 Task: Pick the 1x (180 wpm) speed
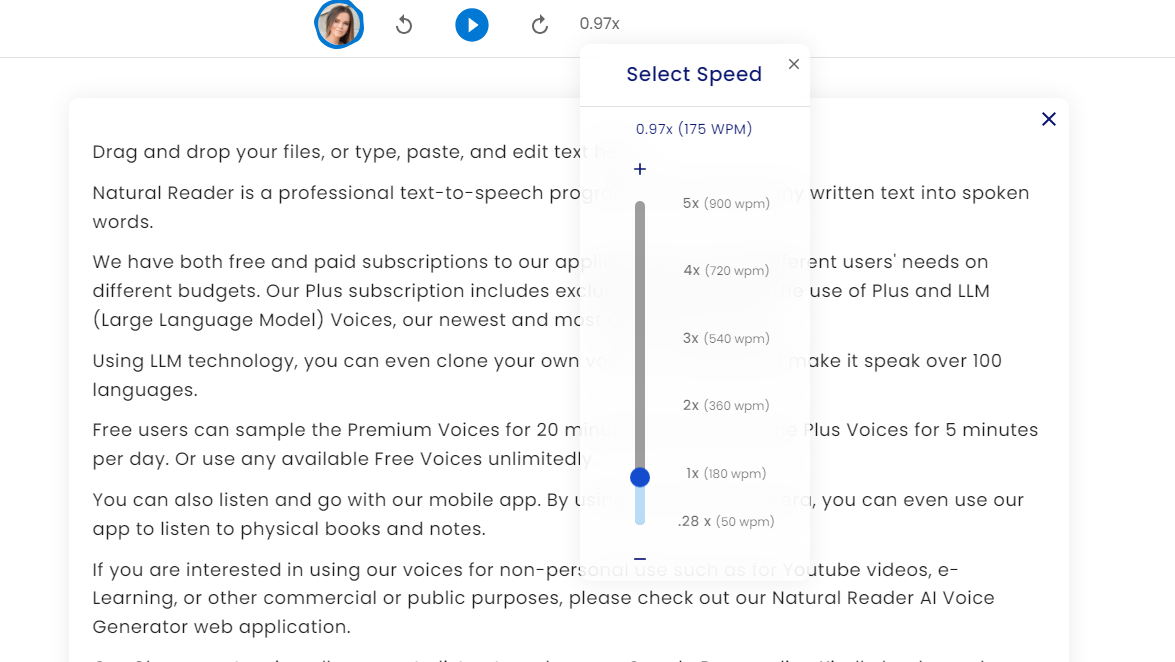pos(726,474)
